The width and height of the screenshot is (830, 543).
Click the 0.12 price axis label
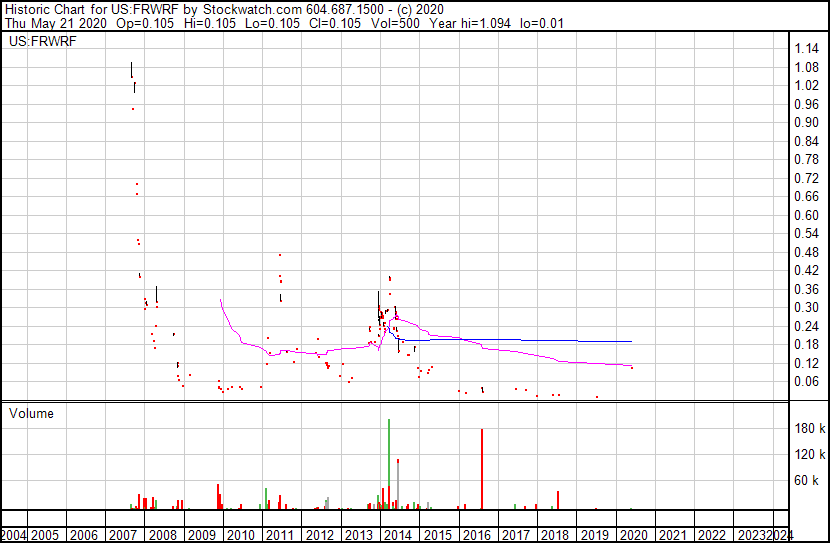click(807, 364)
